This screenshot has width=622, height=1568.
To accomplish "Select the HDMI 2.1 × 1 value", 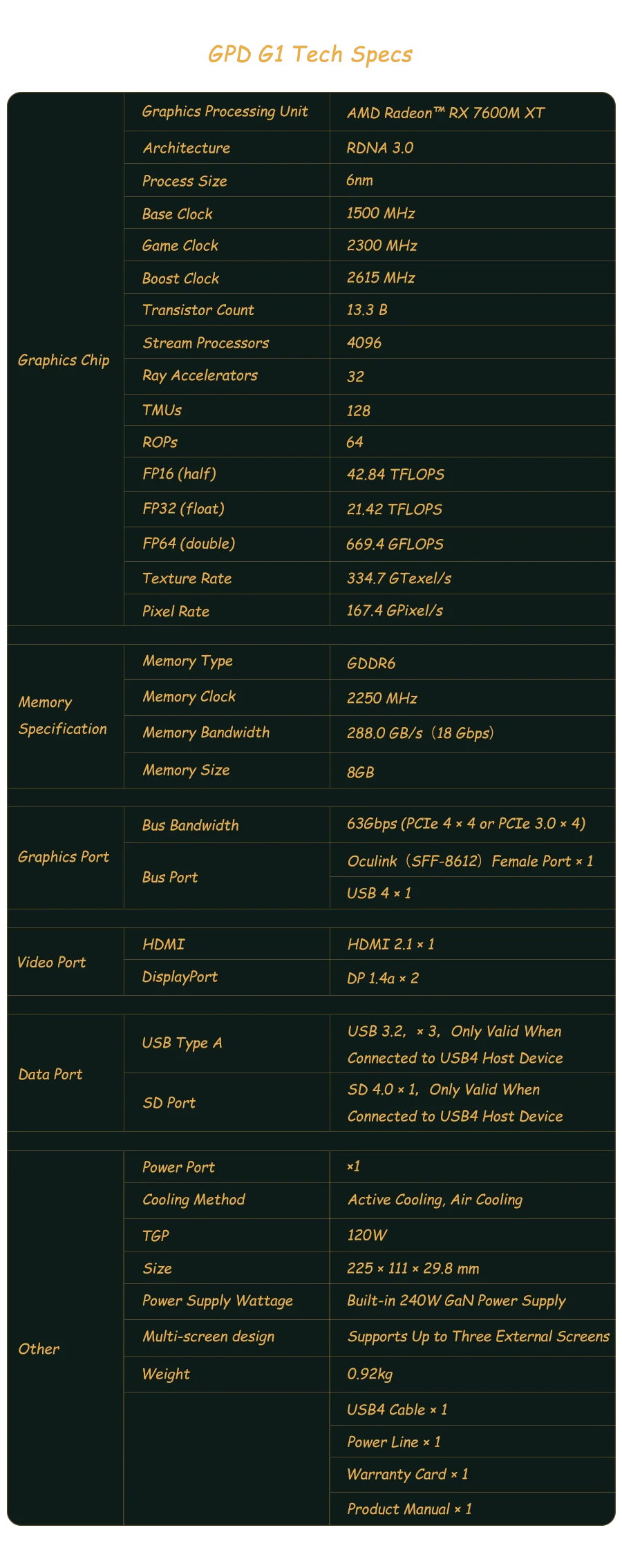I will coord(390,945).
